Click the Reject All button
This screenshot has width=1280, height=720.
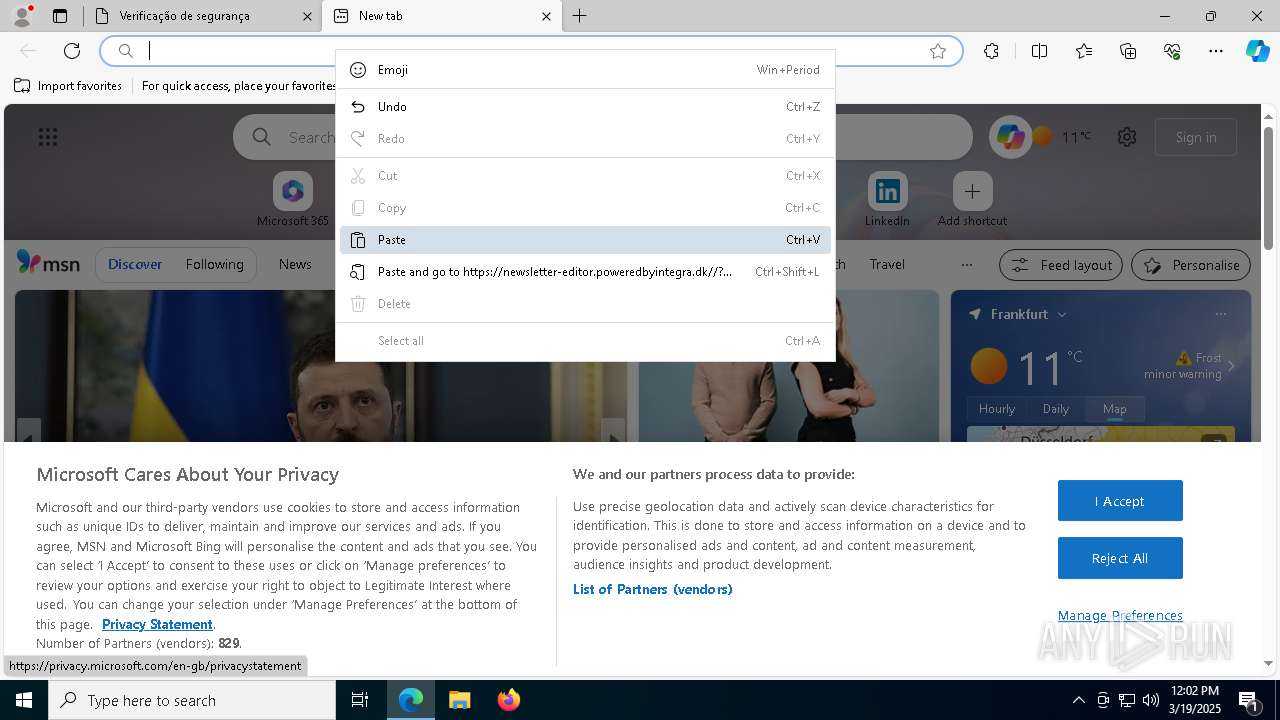tap(1120, 558)
